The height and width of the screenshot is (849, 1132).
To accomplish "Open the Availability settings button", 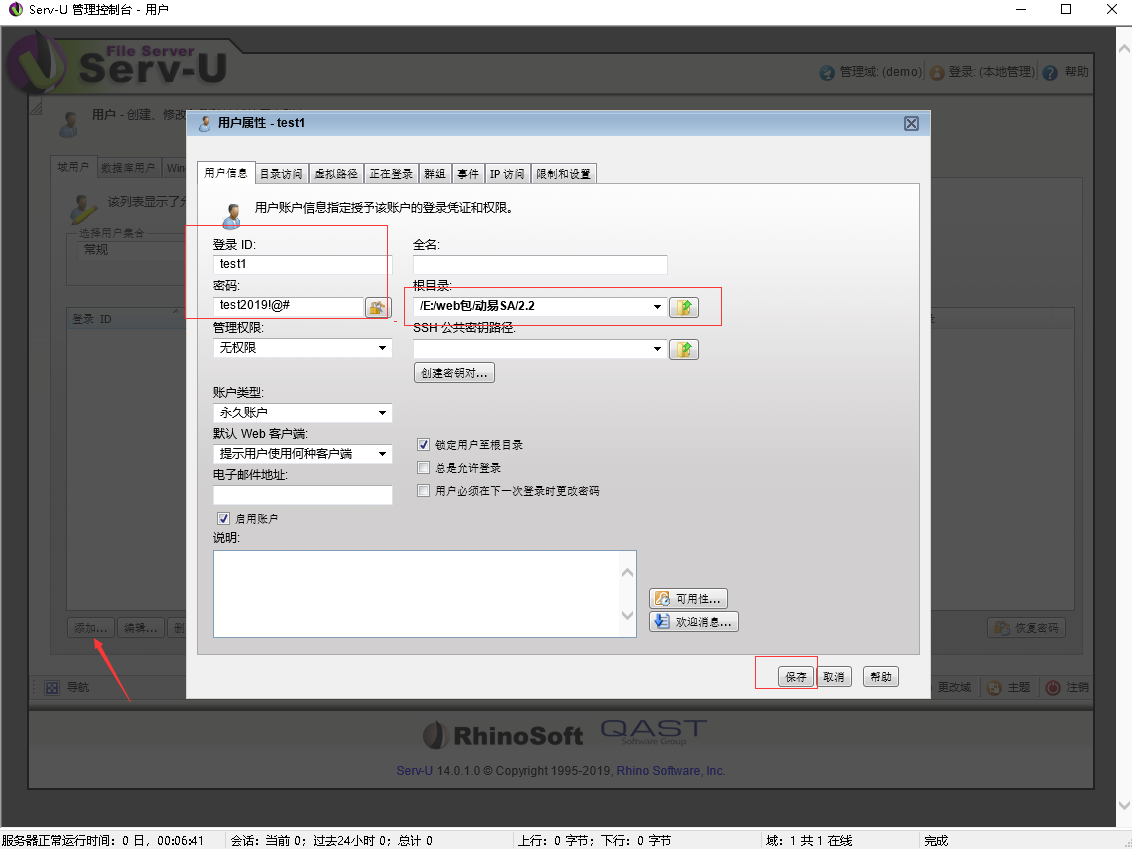I will click(688, 599).
